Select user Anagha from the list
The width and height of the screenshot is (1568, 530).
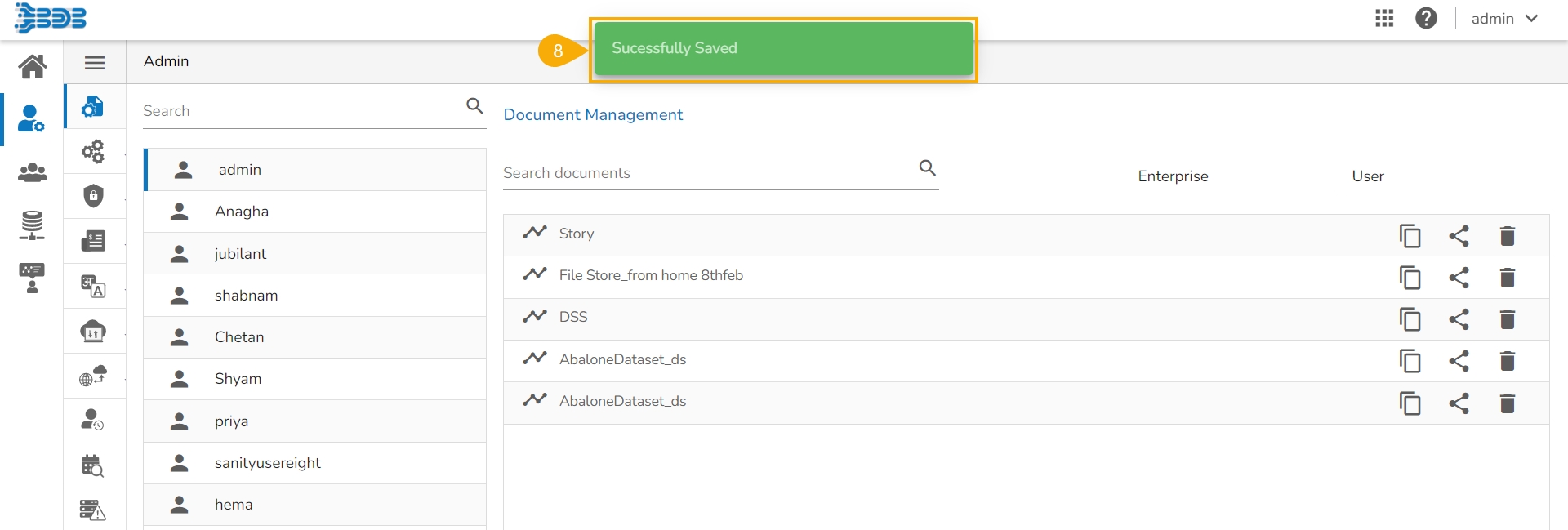pos(242,212)
